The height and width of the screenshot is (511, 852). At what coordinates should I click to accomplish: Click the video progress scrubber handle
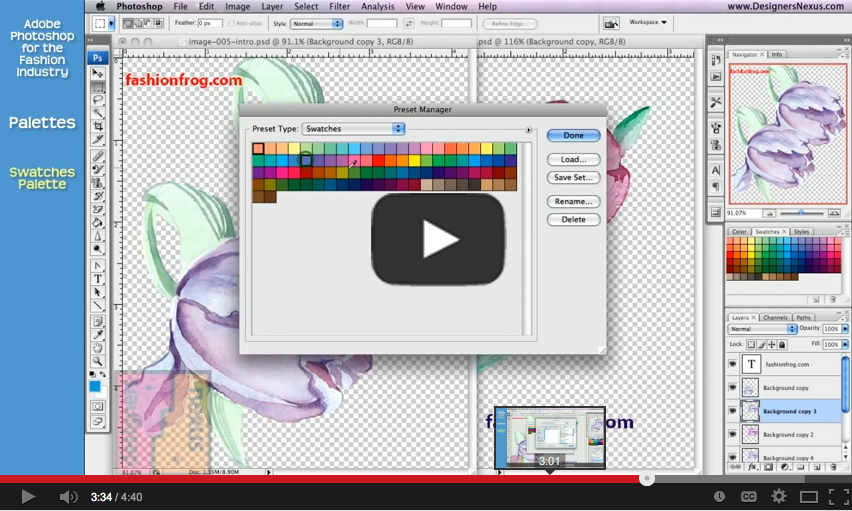(x=647, y=479)
